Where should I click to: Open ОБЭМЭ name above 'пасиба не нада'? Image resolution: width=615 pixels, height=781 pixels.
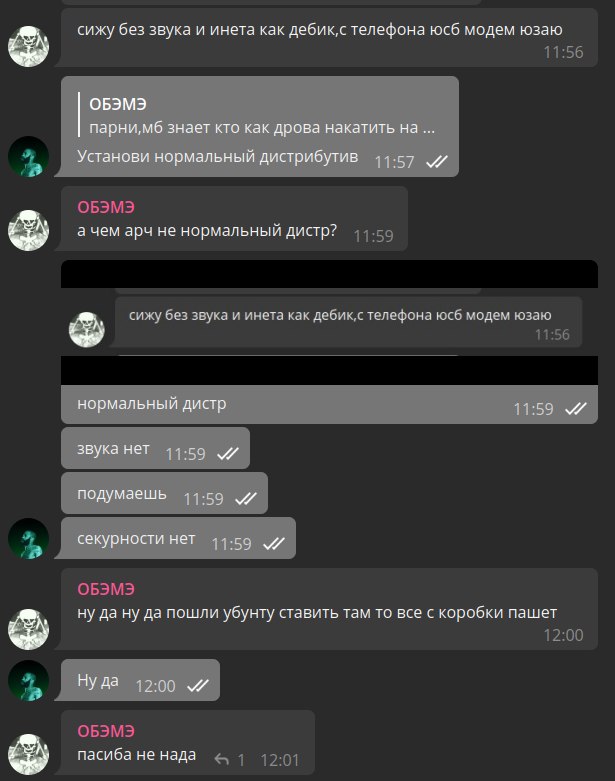pos(106,731)
